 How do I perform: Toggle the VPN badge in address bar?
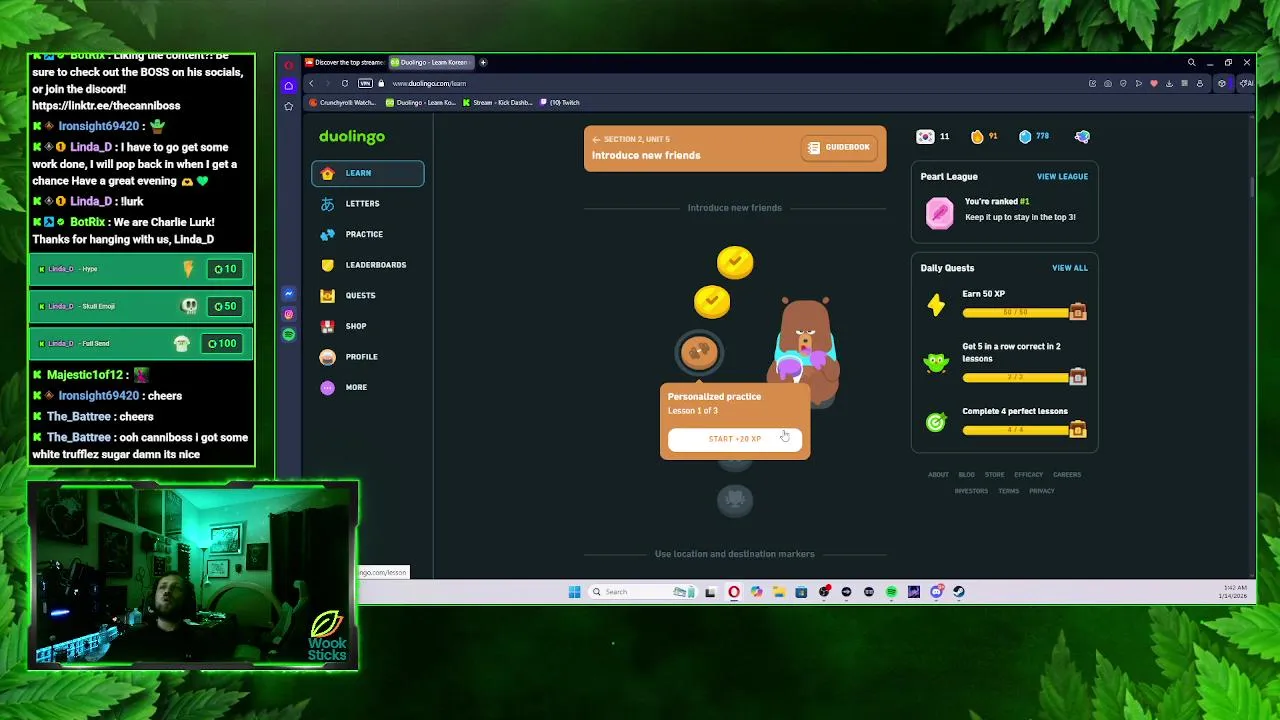[365, 83]
